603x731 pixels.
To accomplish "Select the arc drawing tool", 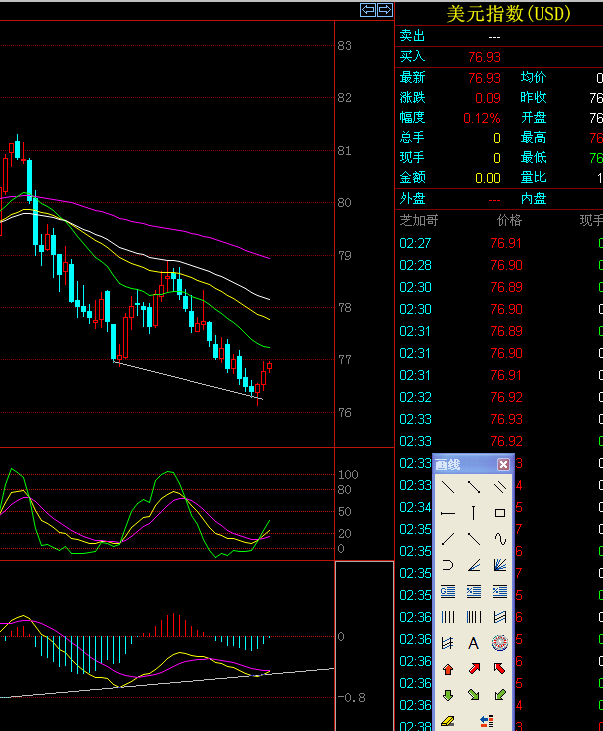I will click(x=447, y=565).
